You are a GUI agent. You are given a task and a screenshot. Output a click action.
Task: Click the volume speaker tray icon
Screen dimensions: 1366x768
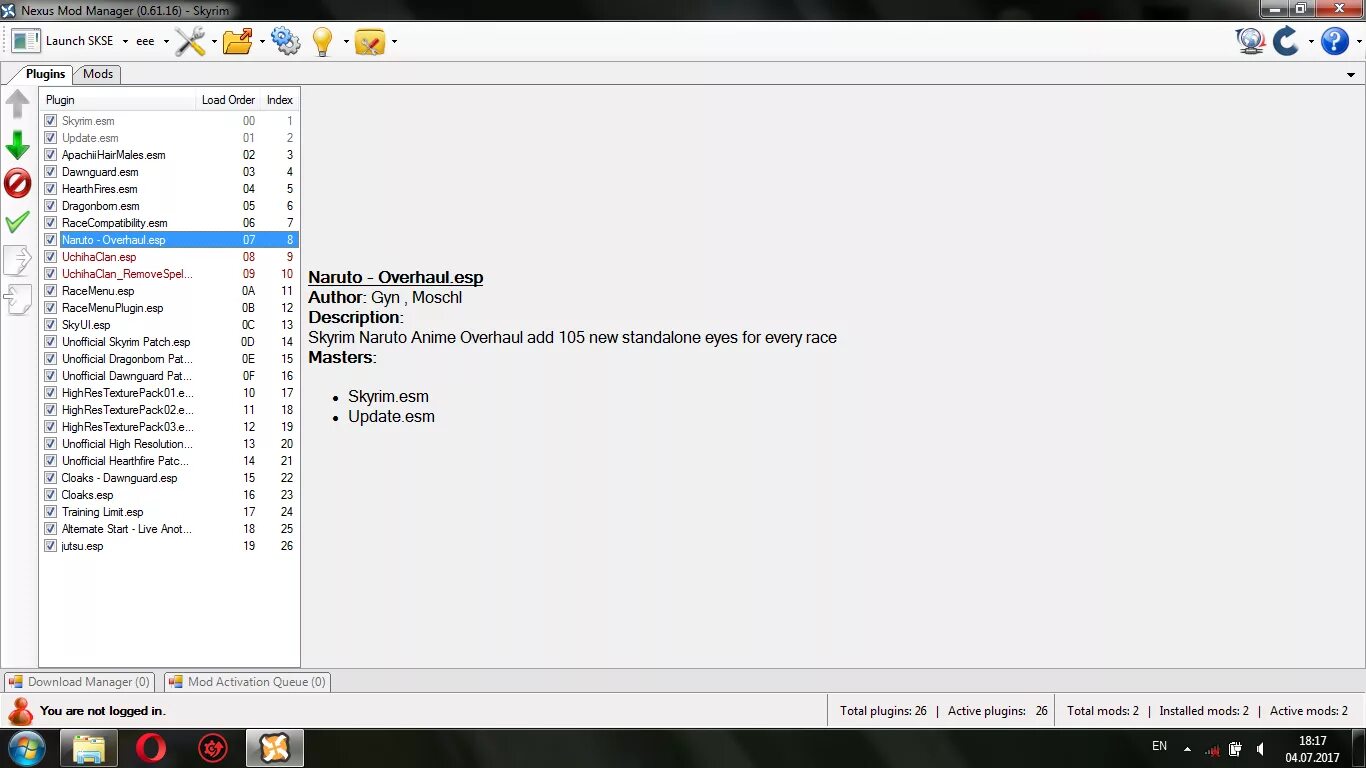(x=1260, y=749)
